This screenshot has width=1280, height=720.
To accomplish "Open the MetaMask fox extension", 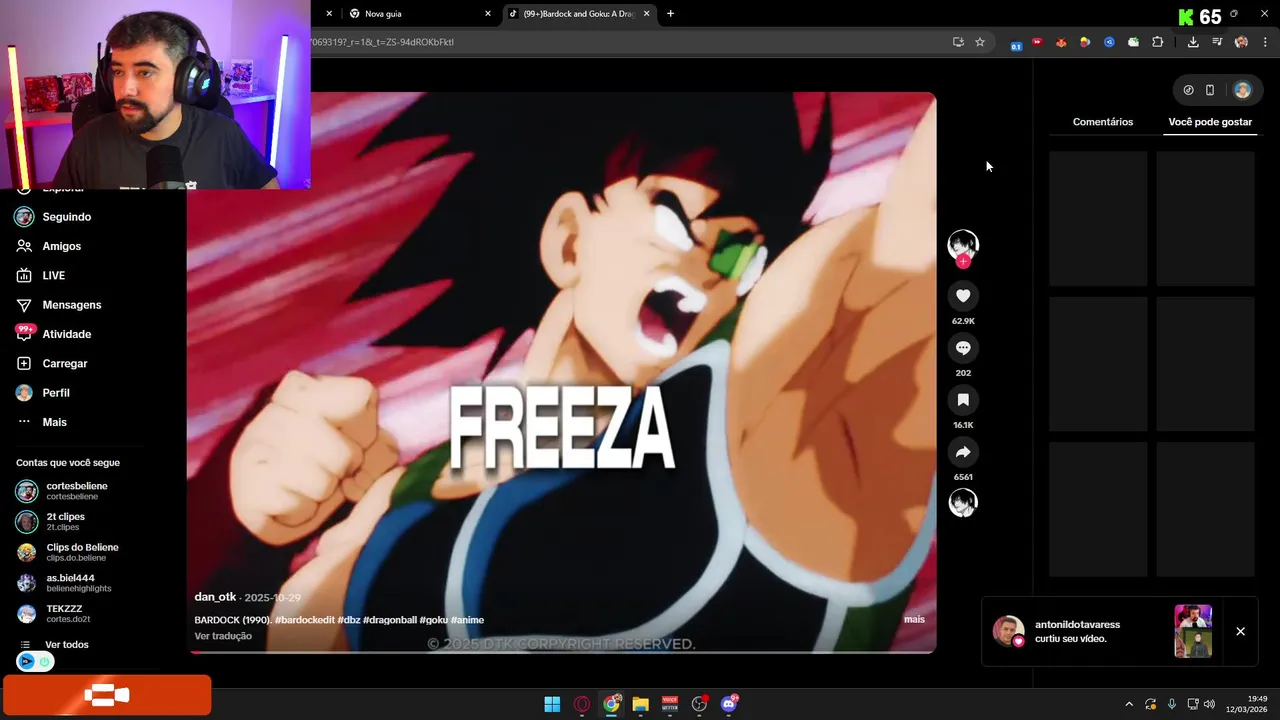I will pyautogui.click(x=1061, y=42).
